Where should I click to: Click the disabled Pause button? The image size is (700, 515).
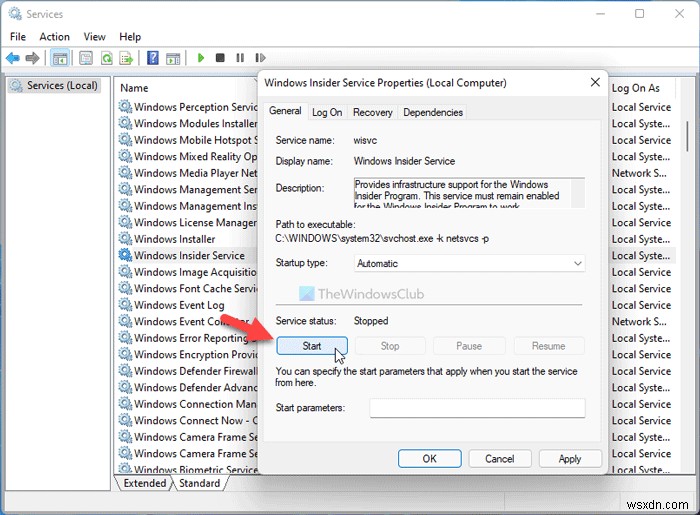click(469, 346)
